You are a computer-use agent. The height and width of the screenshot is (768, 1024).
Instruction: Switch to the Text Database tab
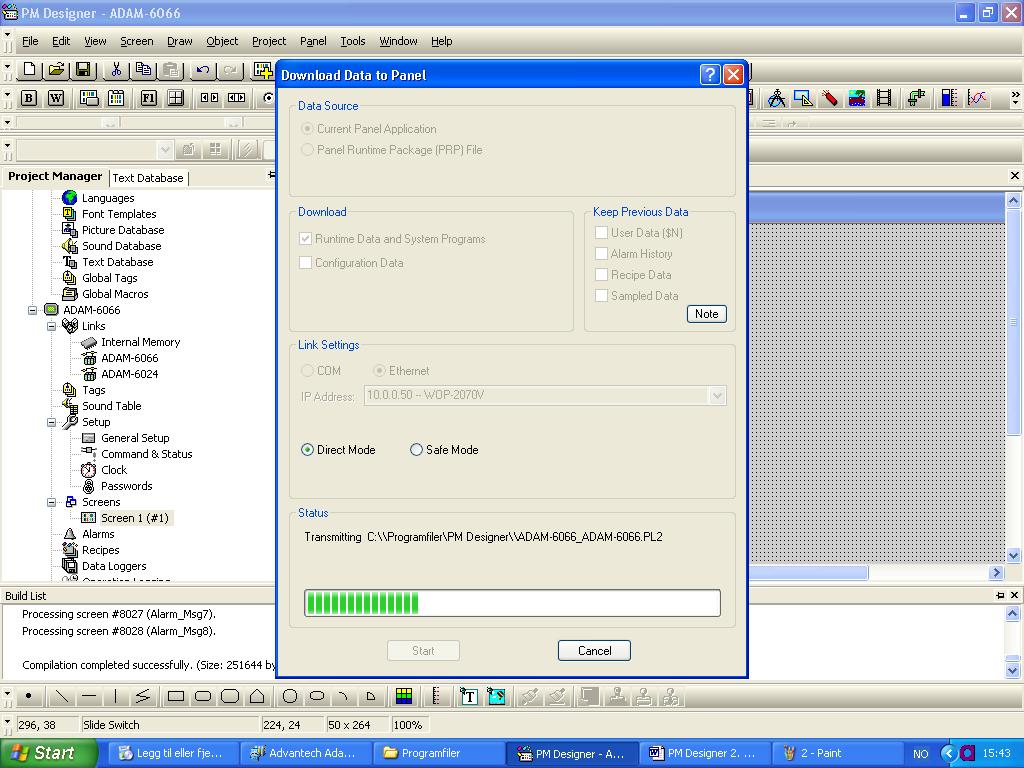tap(148, 178)
